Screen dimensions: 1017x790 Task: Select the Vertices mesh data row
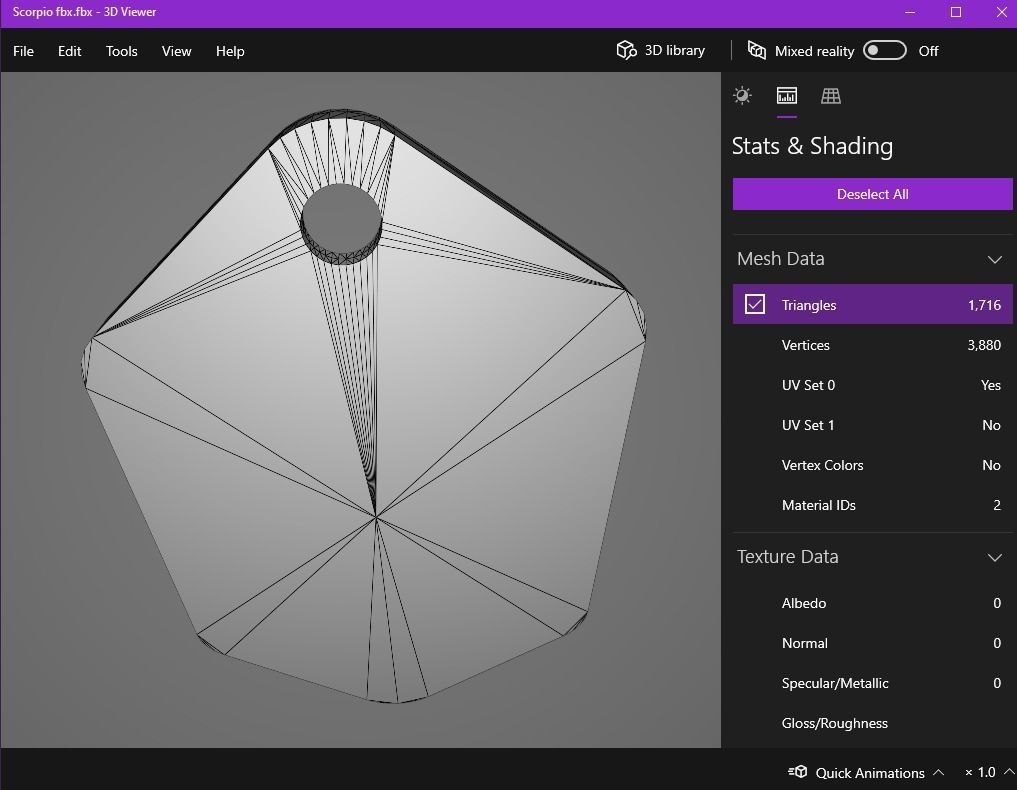click(872, 345)
